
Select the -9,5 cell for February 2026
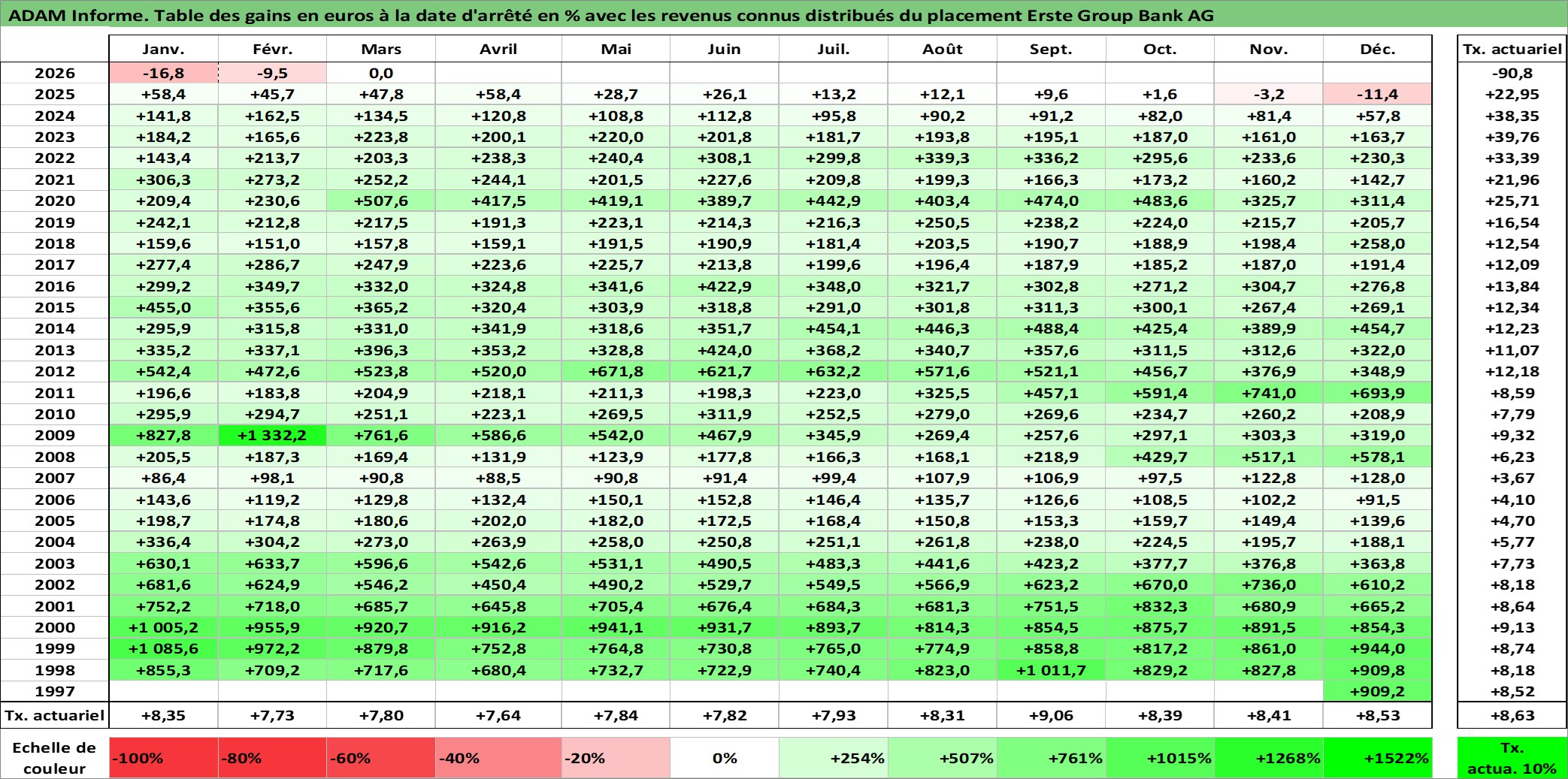pos(272,73)
